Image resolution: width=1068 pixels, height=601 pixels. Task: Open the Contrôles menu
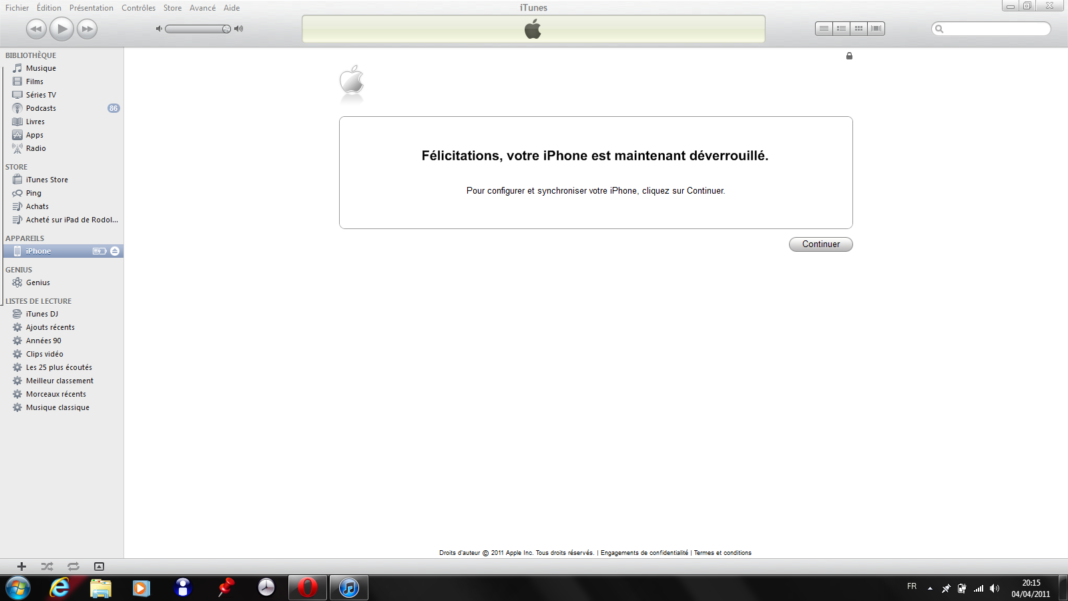click(138, 7)
